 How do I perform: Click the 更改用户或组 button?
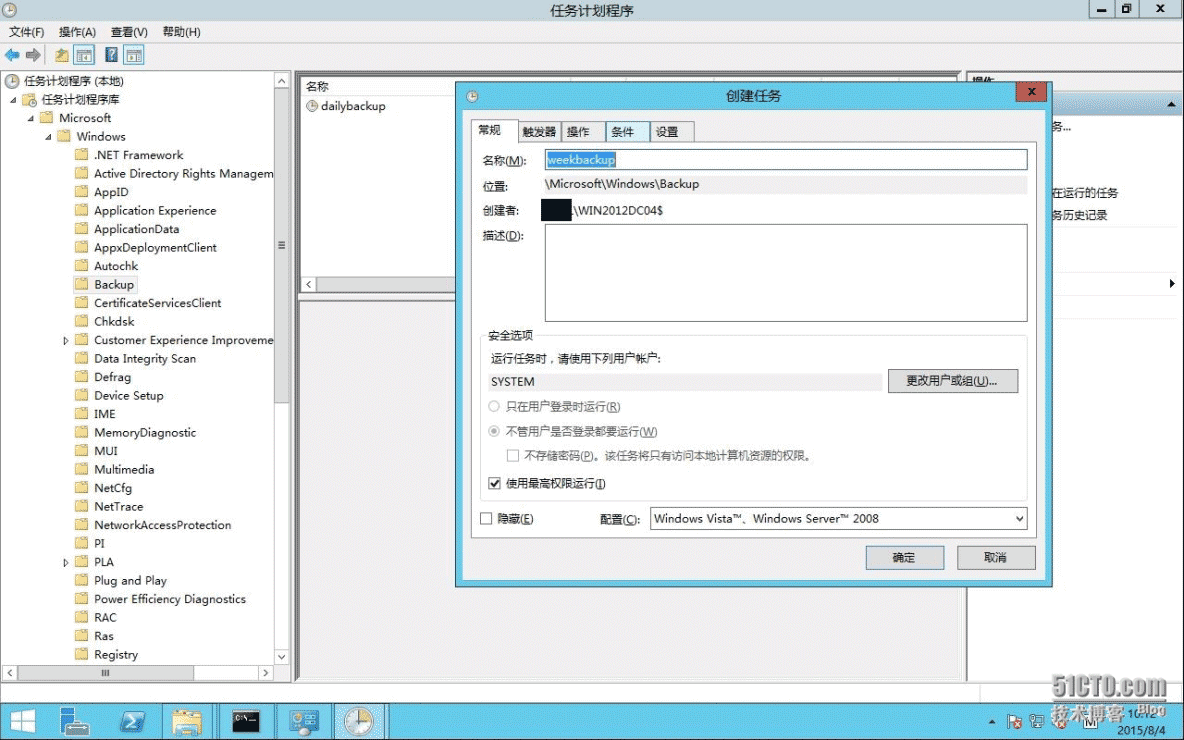tap(952, 381)
